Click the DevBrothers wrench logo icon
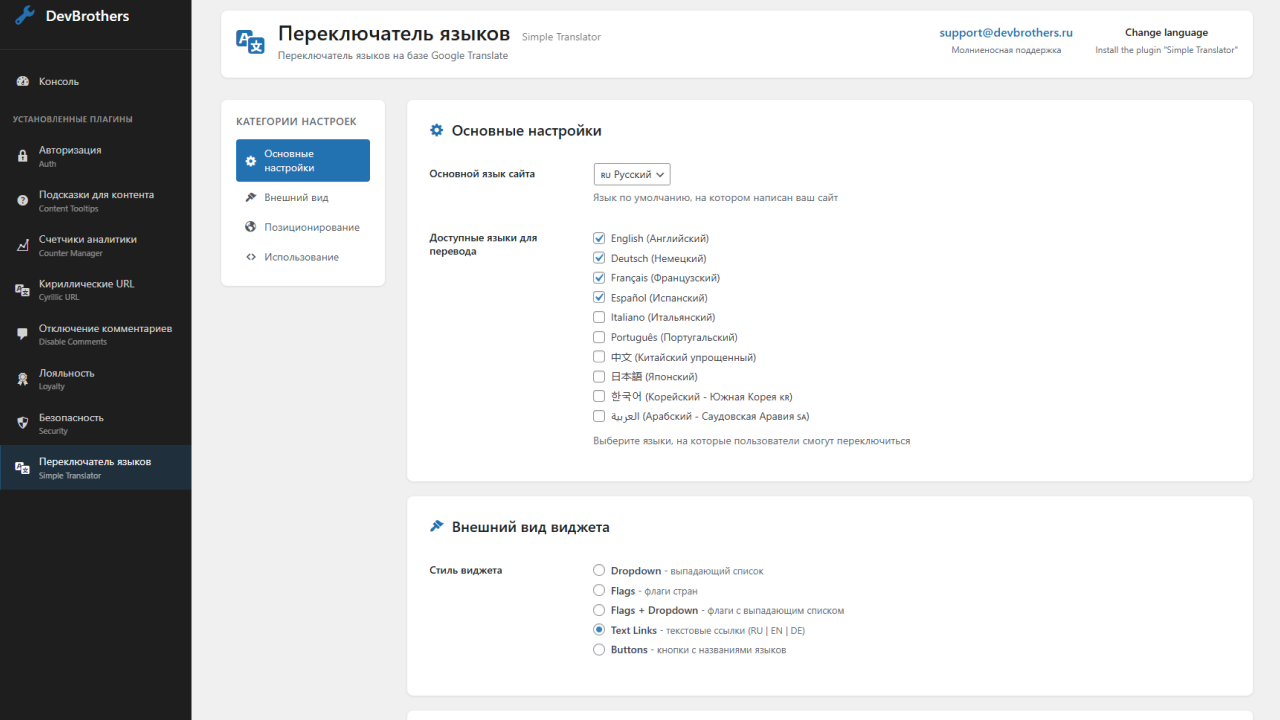 (x=25, y=16)
